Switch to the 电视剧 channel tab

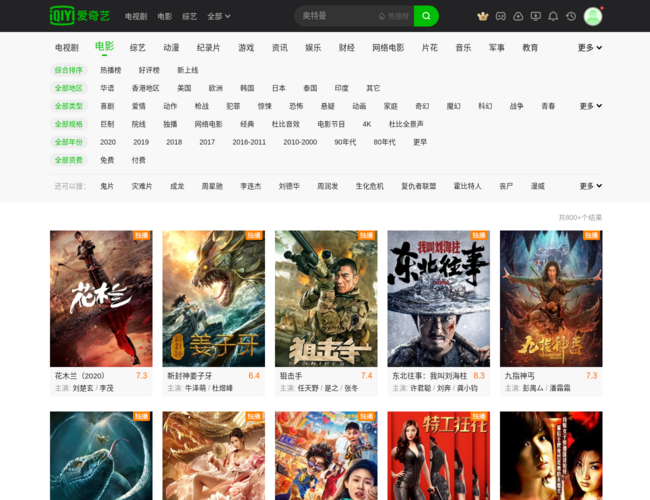[67, 48]
